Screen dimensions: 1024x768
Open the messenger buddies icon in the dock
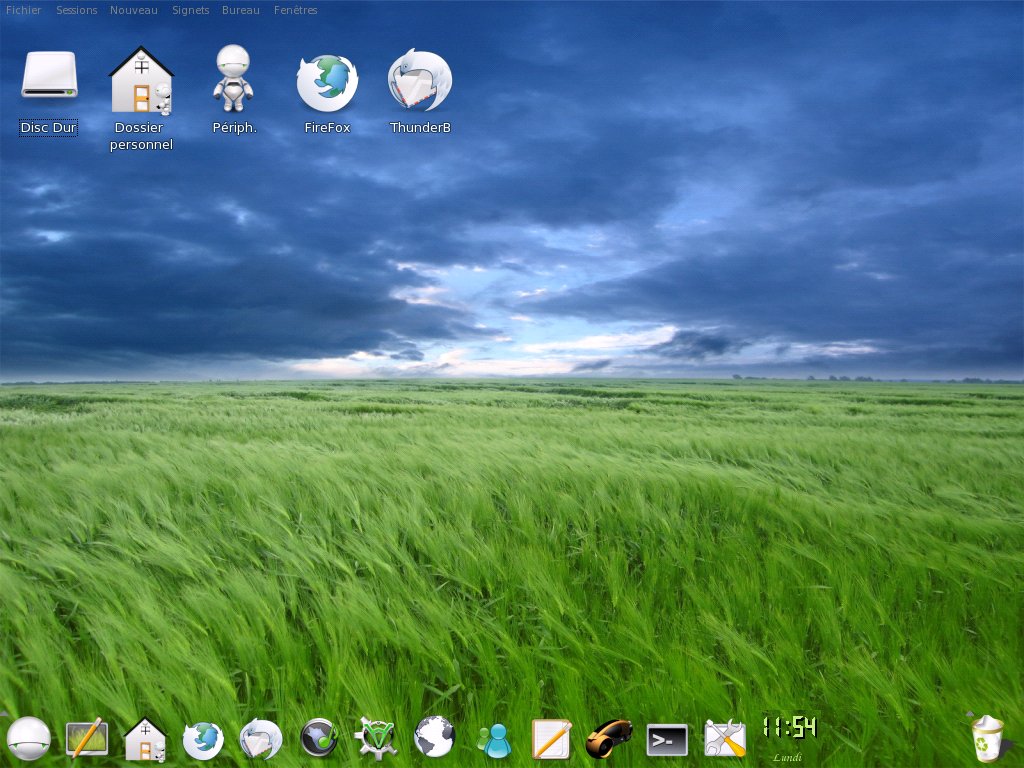[x=494, y=741]
